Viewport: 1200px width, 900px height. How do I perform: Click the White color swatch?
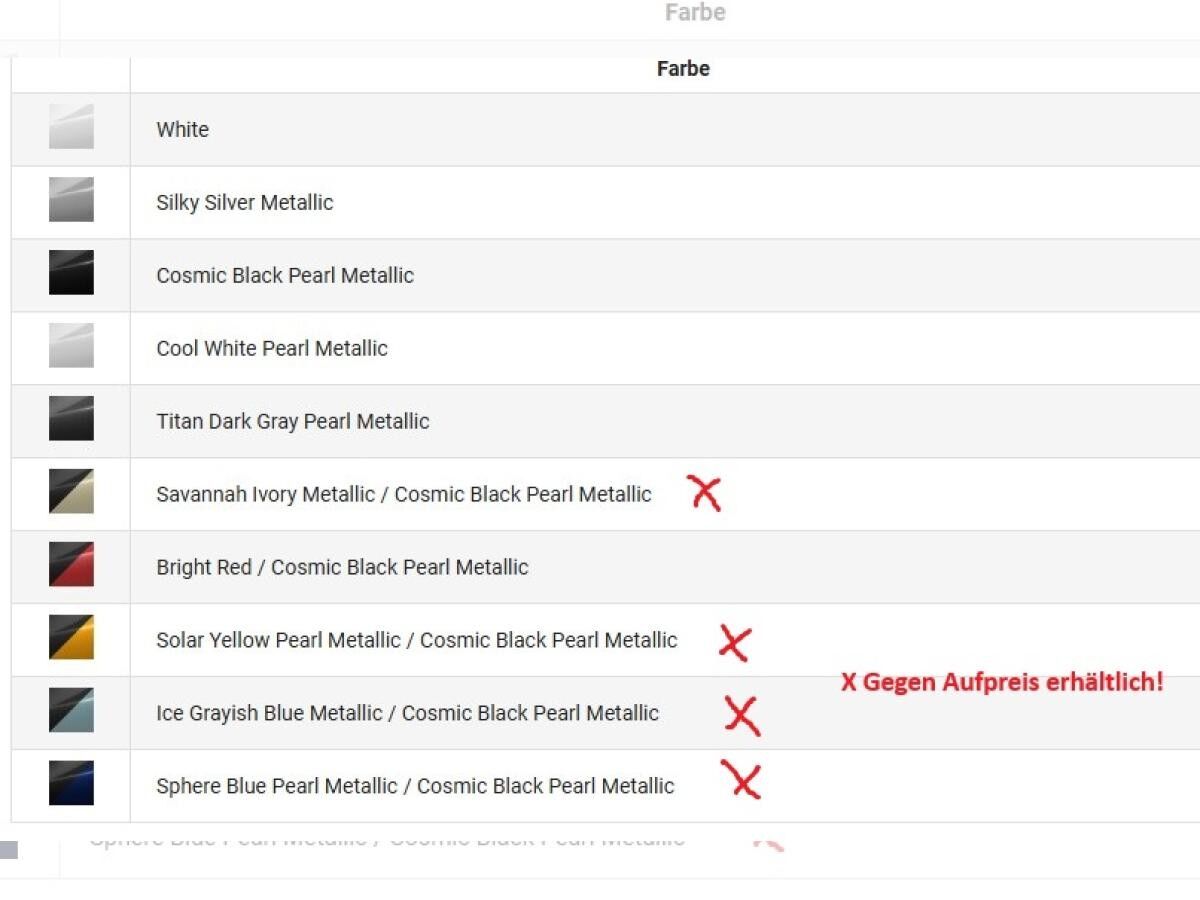pos(71,127)
